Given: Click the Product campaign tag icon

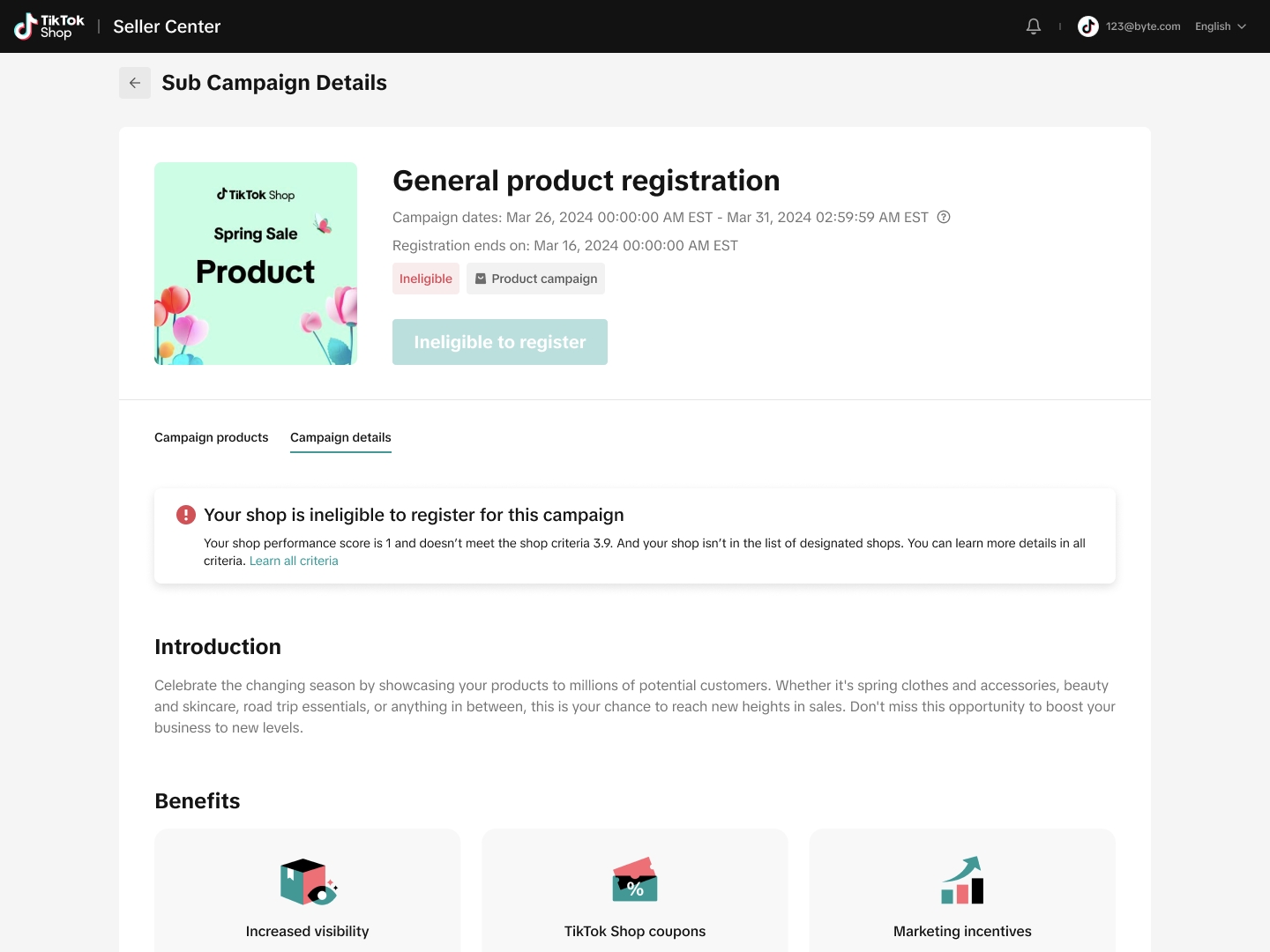Looking at the screenshot, I should (x=481, y=279).
